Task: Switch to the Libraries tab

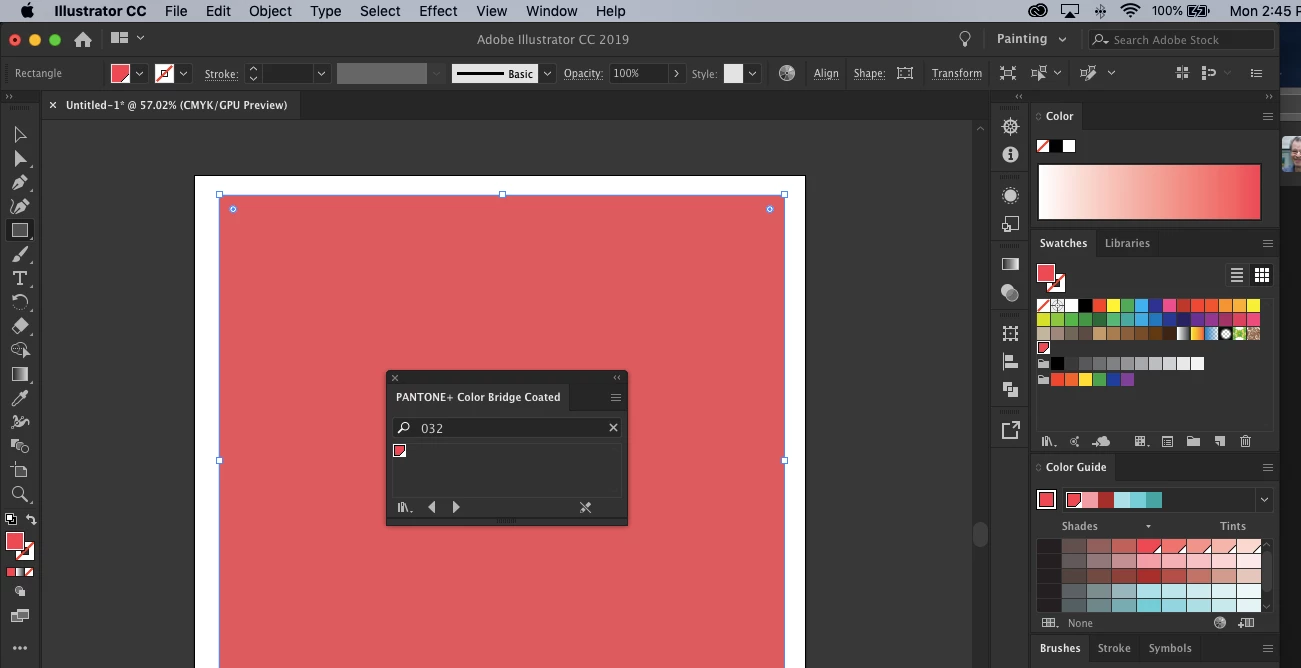Action: tap(1127, 243)
